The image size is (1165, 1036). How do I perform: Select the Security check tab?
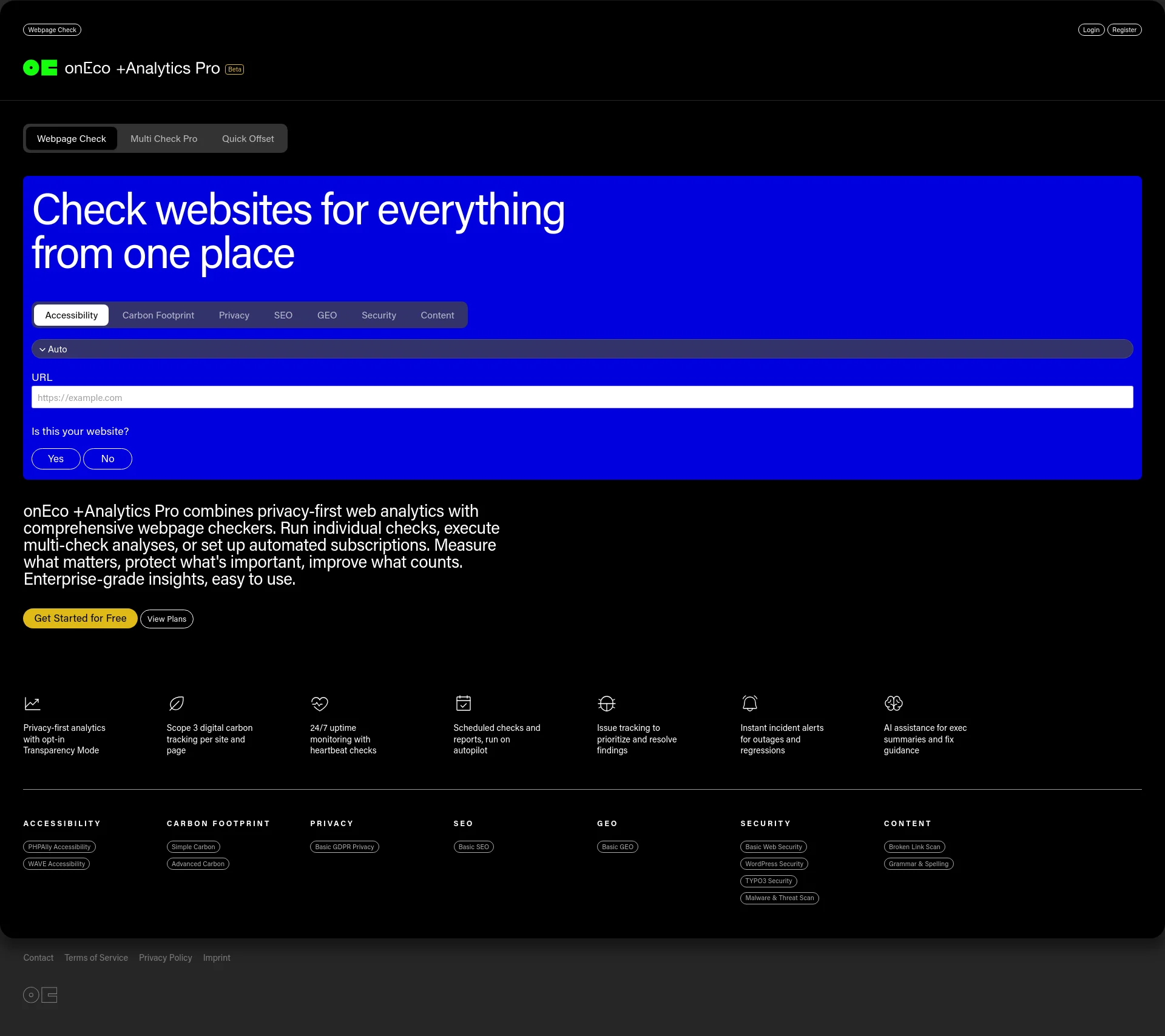point(379,315)
